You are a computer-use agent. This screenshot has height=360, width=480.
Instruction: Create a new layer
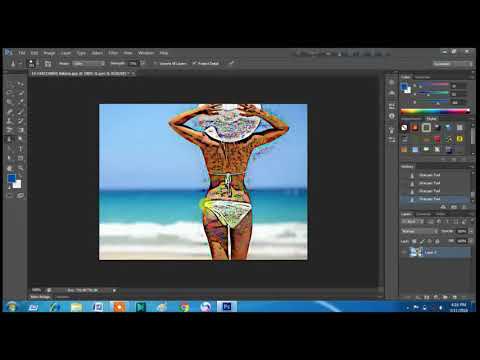[454, 297]
